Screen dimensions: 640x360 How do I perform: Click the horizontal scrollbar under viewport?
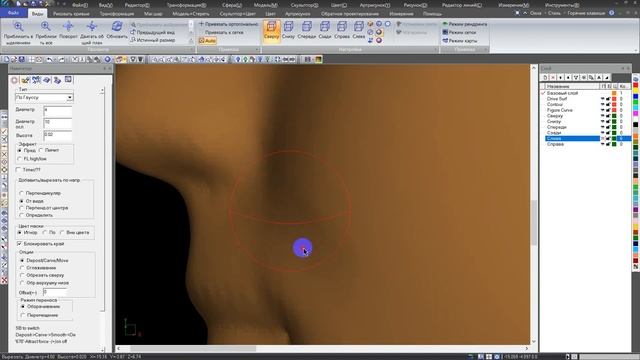[x=322, y=349]
